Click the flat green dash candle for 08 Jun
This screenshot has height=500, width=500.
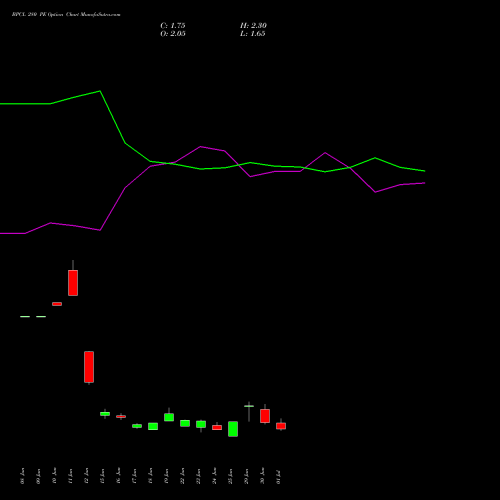click(x=25, y=316)
